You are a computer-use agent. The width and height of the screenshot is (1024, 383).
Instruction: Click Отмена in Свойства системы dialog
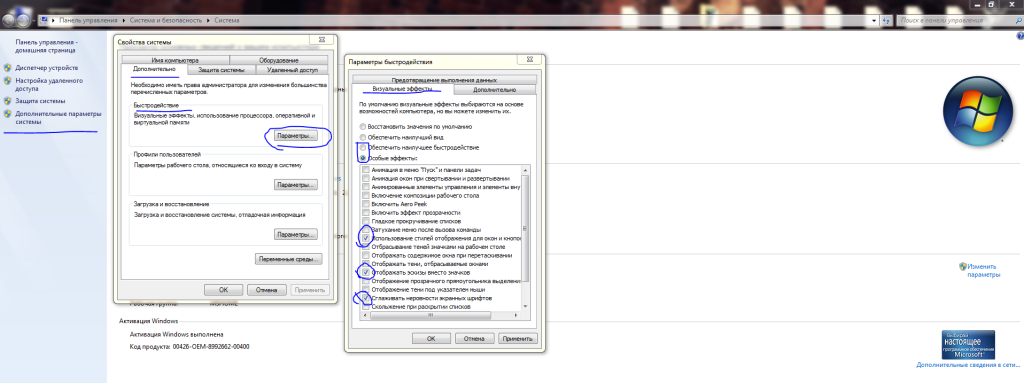(x=266, y=290)
